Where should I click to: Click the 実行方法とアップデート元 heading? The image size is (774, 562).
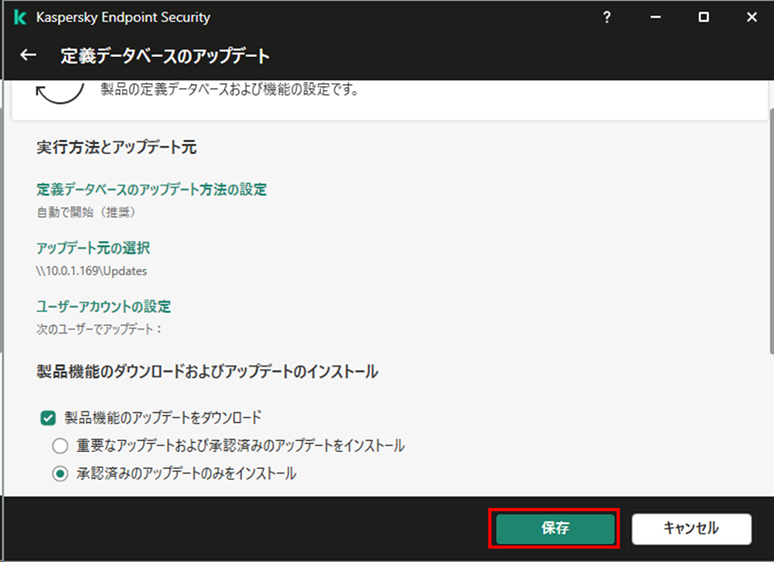(116, 147)
